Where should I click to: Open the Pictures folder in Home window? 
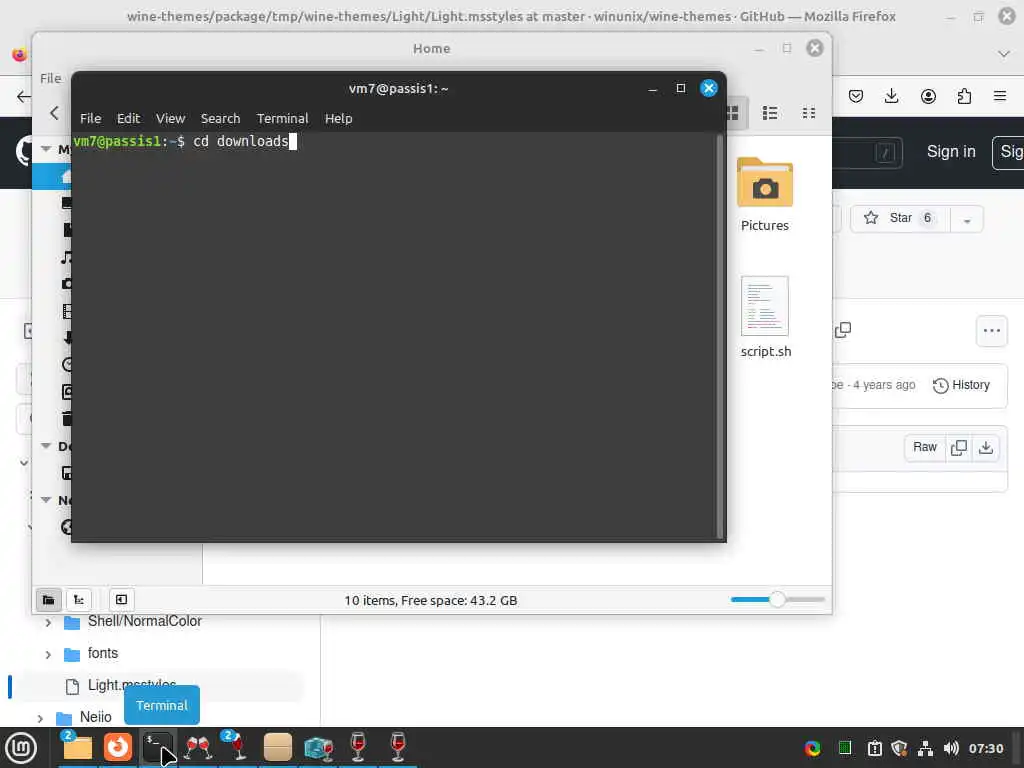click(765, 194)
